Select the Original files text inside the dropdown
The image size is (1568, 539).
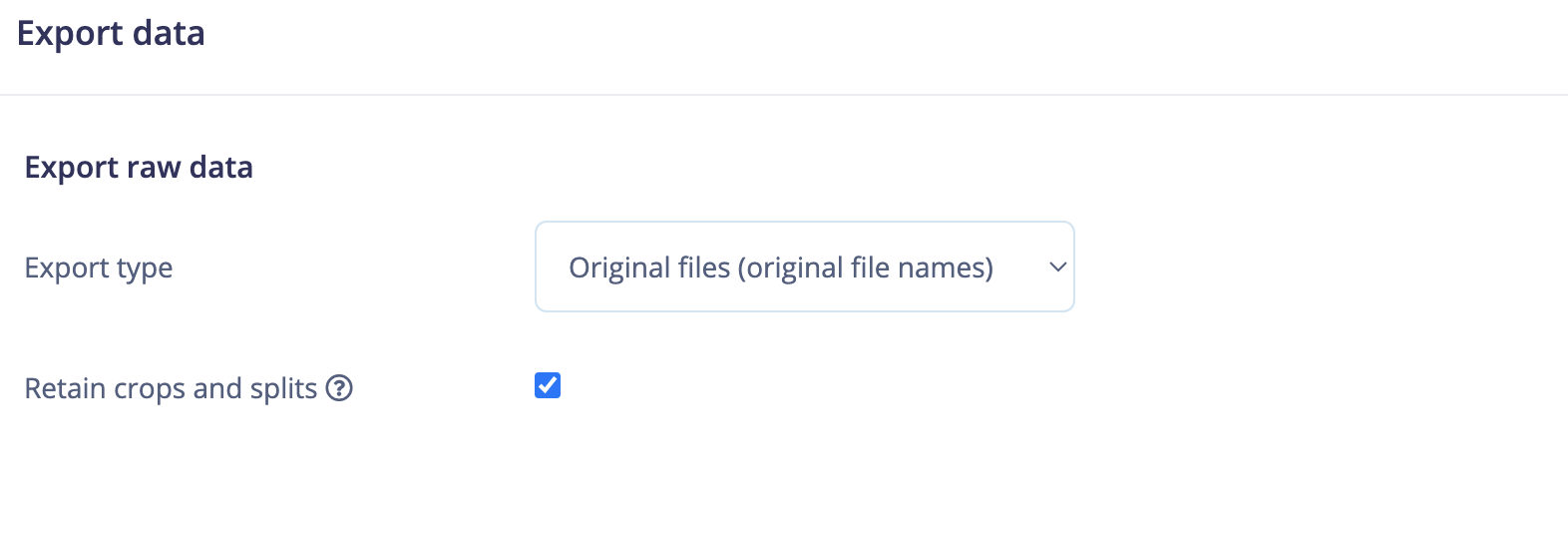click(x=781, y=268)
